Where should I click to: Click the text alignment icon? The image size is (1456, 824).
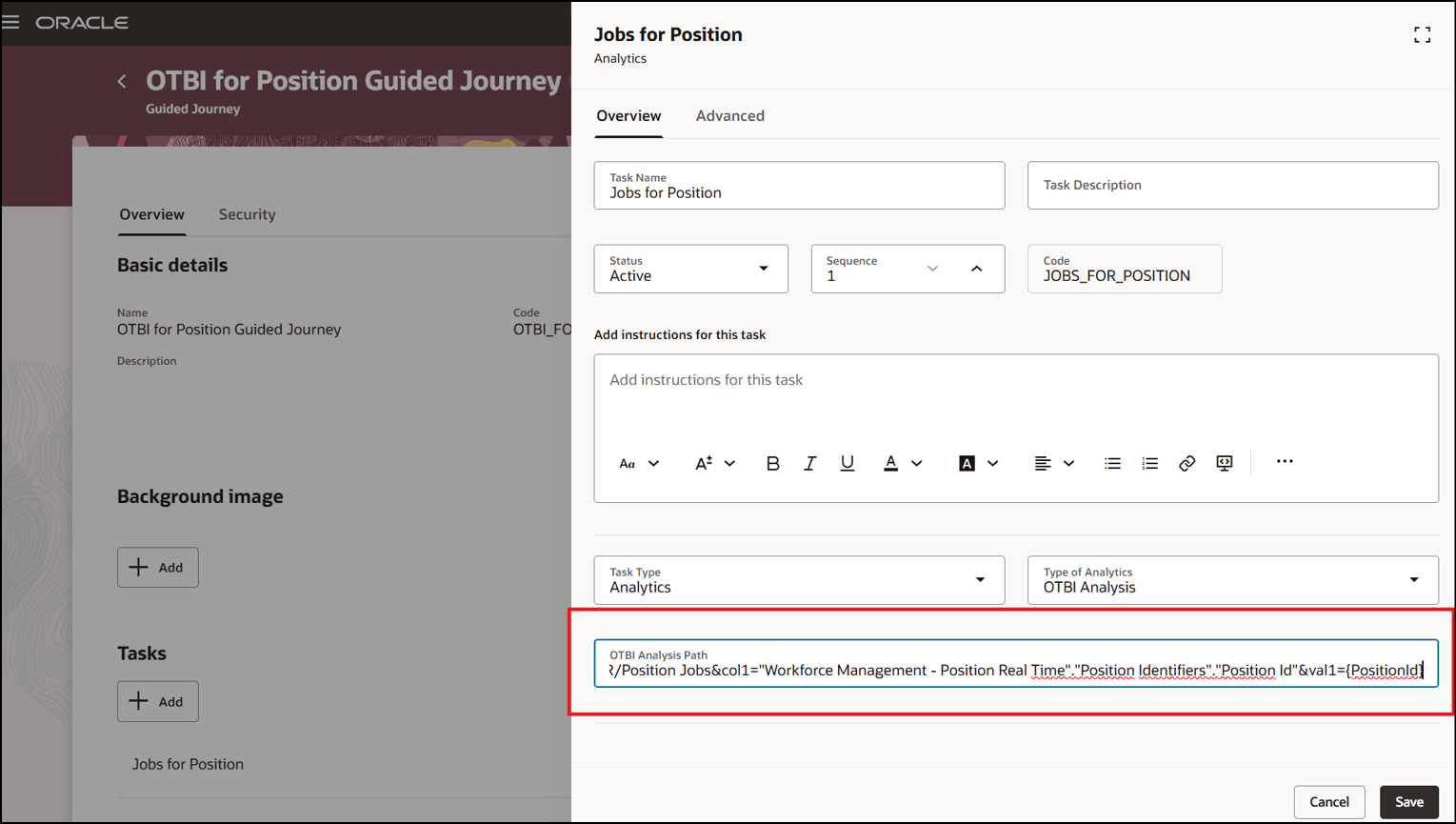(1043, 464)
